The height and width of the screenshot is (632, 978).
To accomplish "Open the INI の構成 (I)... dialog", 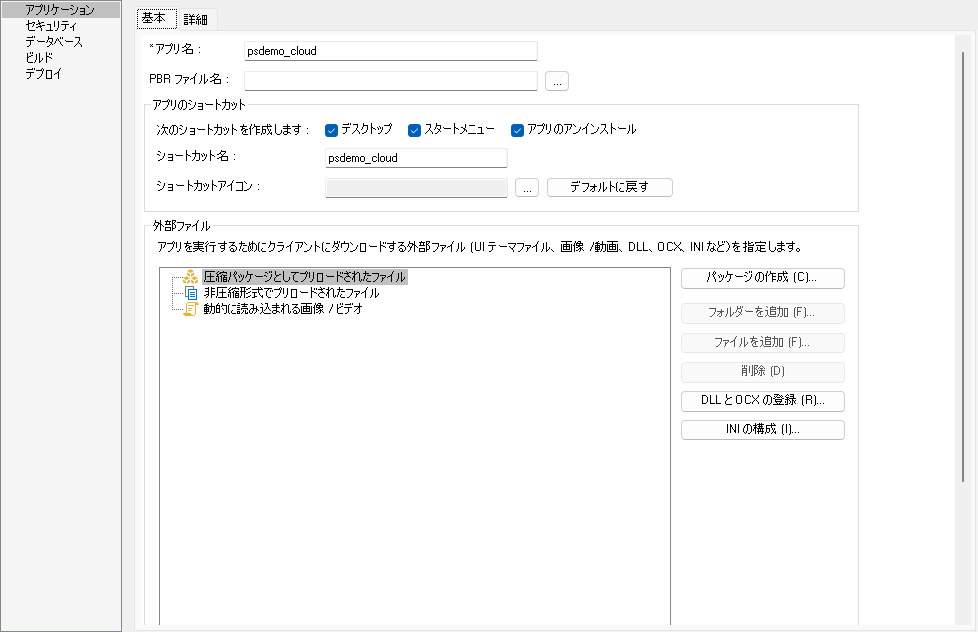I will pyautogui.click(x=763, y=430).
